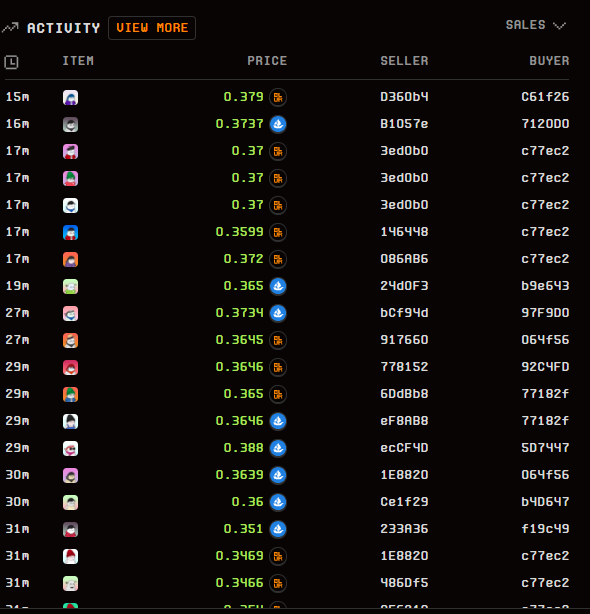Click the BUYER column header
The image size is (590, 614).
(549, 61)
